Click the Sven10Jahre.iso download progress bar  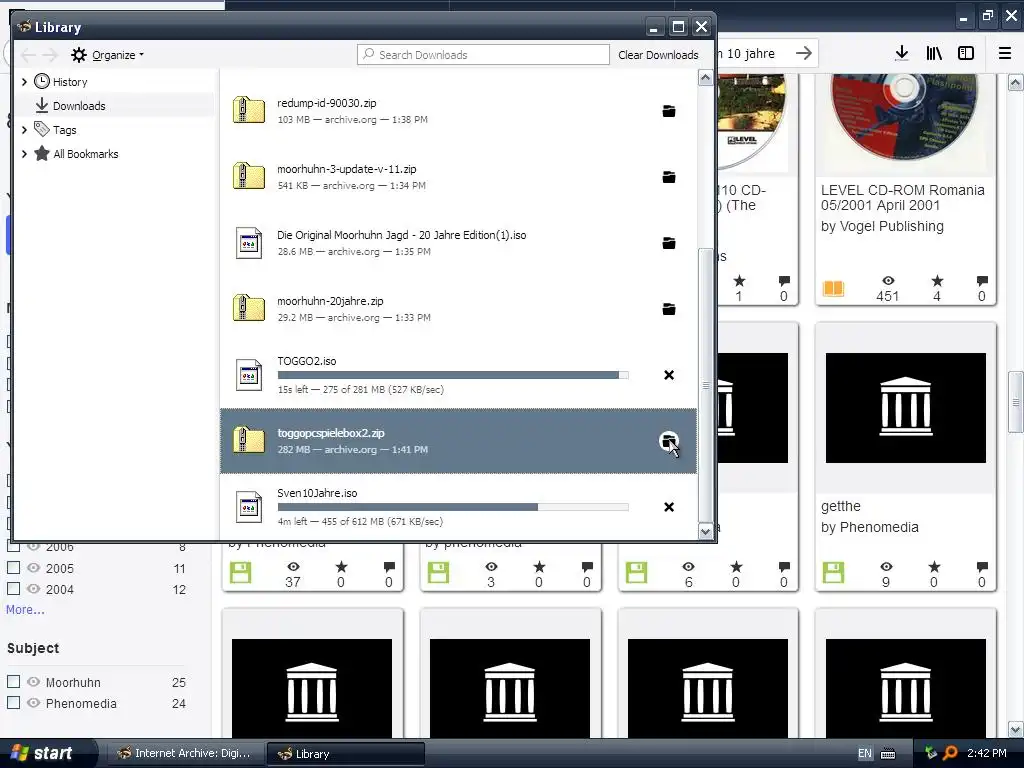tap(453, 507)
